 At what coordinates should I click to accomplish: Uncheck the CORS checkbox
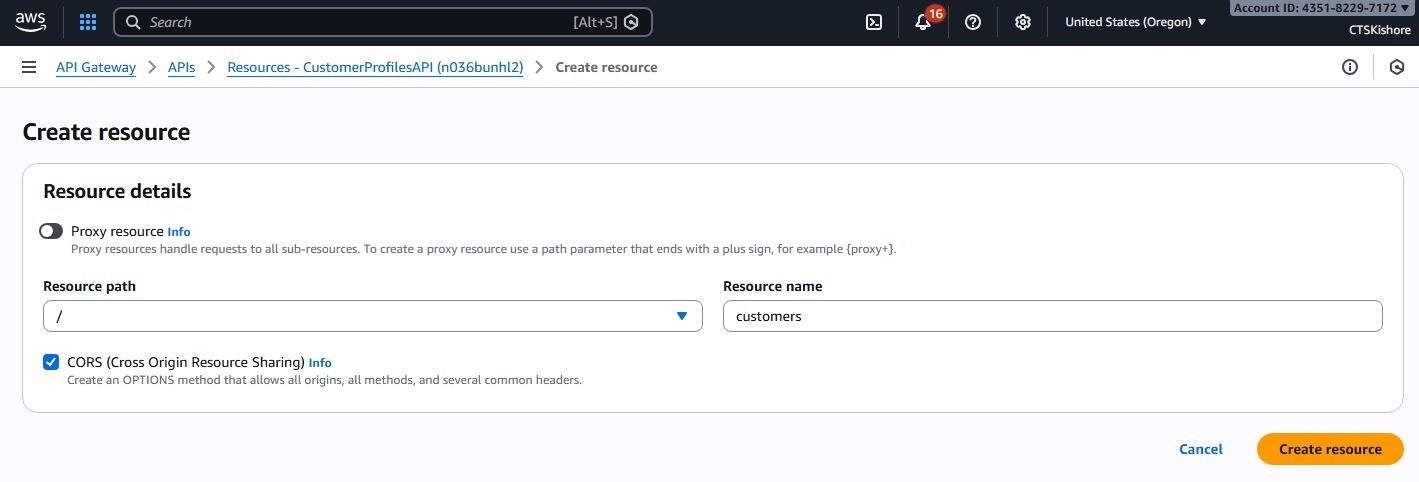(51, 362)
